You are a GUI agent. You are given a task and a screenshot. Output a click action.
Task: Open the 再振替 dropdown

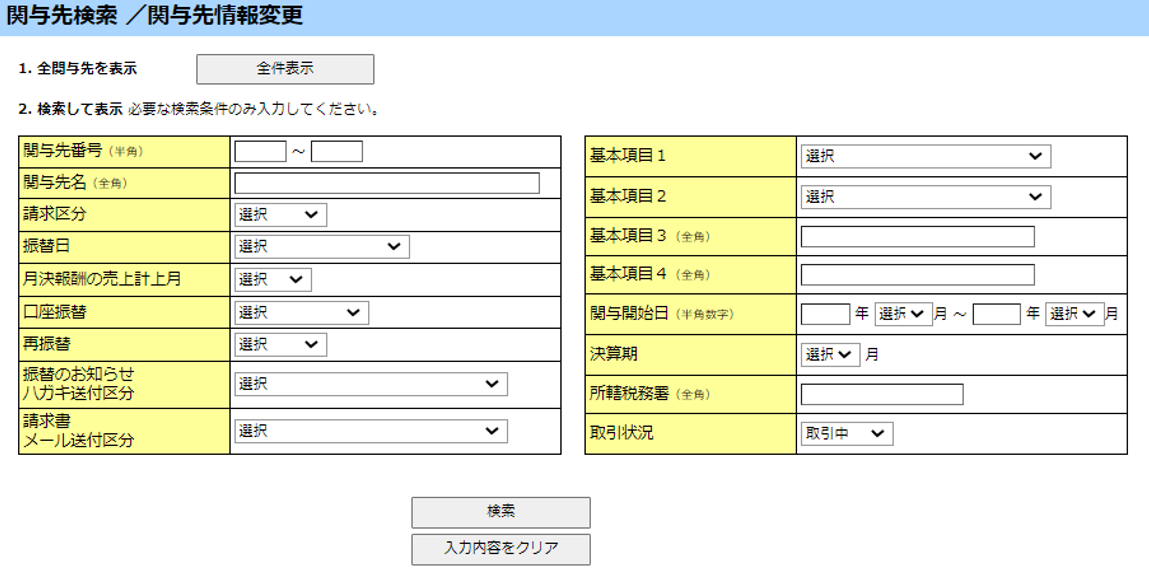click(280, 345)
